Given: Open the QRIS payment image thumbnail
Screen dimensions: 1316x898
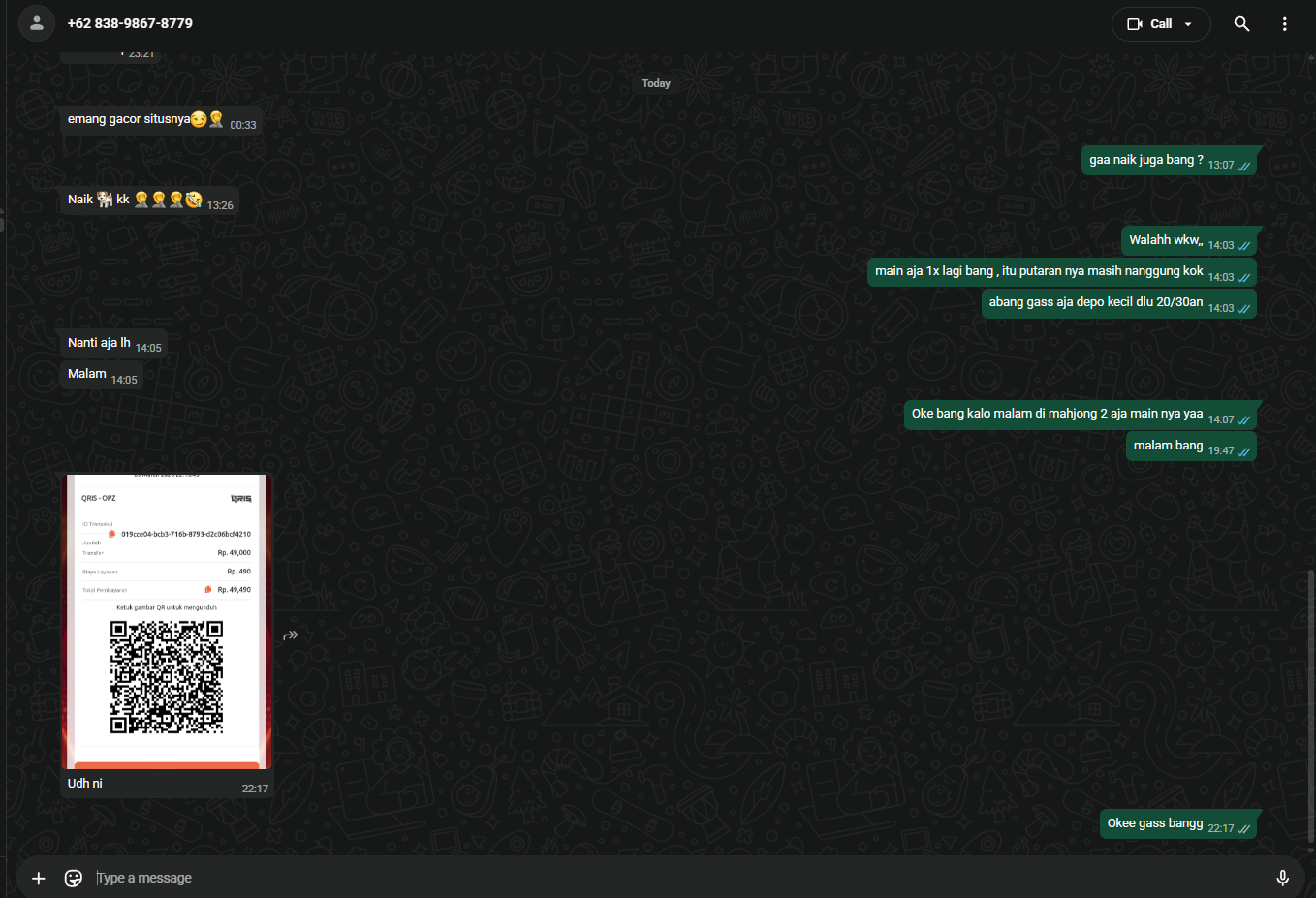Looking at the screenshot, I should coord(166,621).
